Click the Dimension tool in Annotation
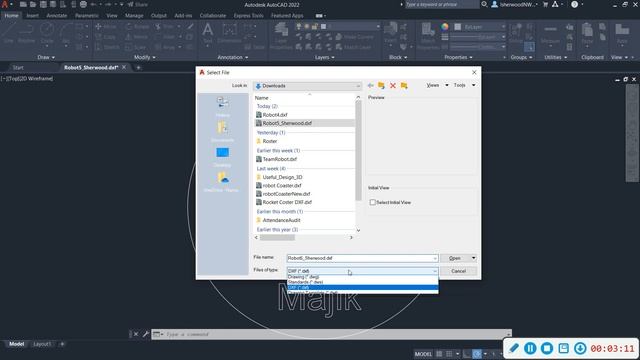The image size is (640, 360). 229,32
